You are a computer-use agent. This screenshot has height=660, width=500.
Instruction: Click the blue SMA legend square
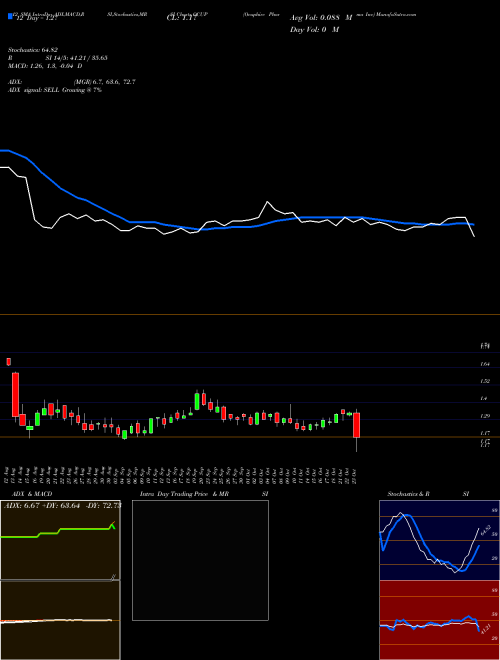(11, 16)
